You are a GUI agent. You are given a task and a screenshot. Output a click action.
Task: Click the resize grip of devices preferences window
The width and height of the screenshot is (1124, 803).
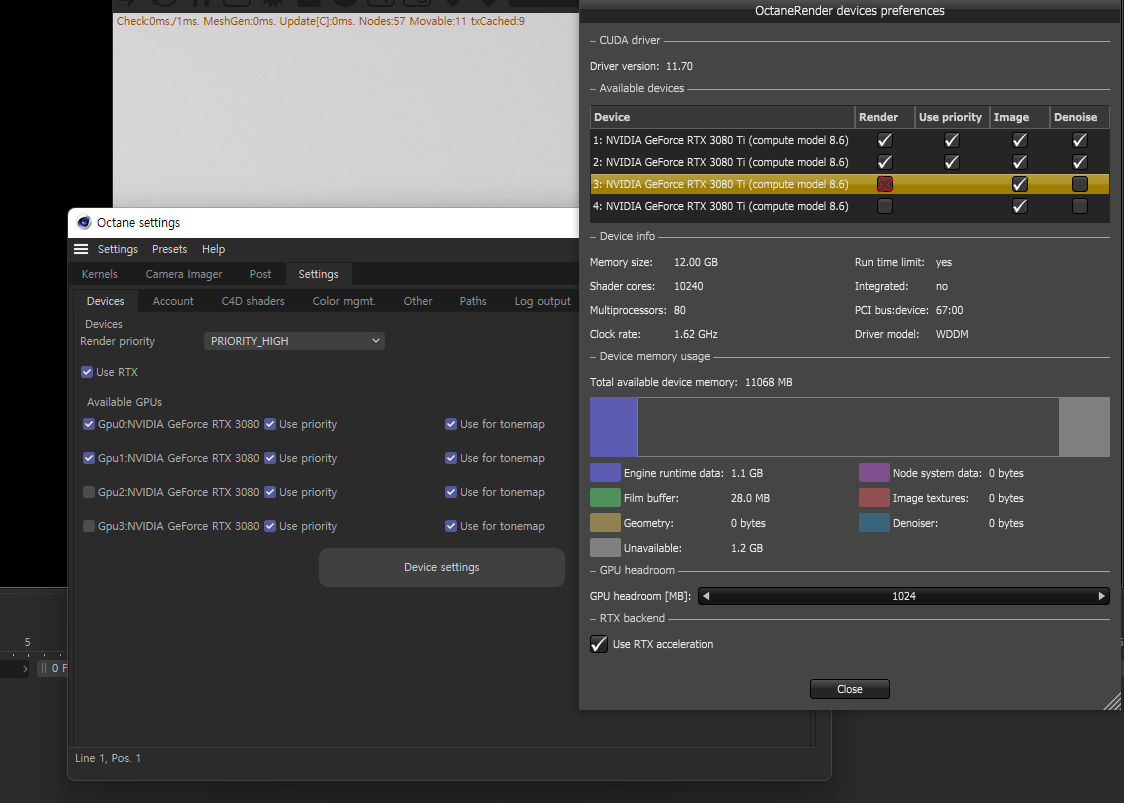coord(1113,701)
